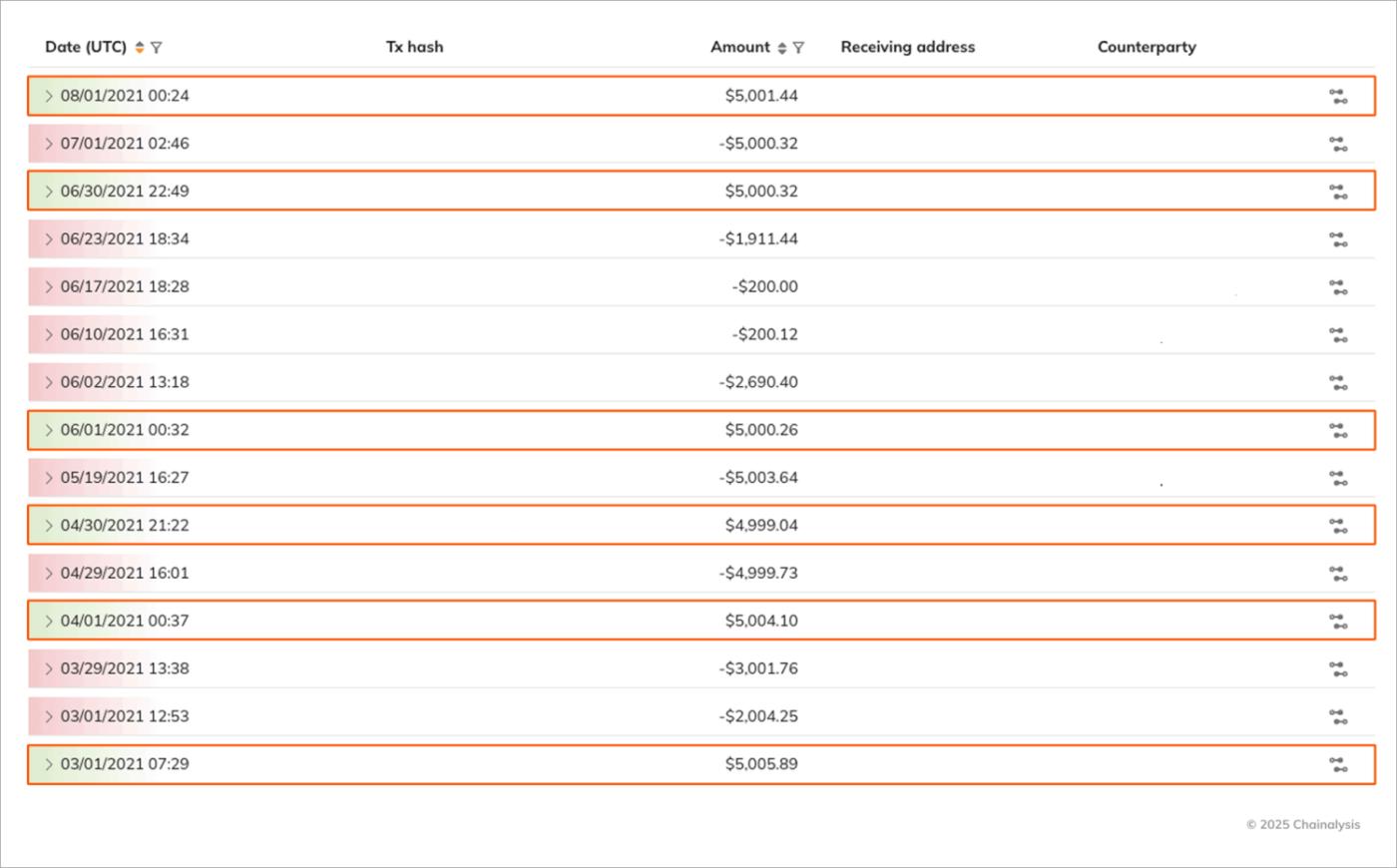This screenshot has height=868, width=1397.
Task: Open graph icon on 06/02/2021 13:18 row
Action: [x=1338, y=383]
